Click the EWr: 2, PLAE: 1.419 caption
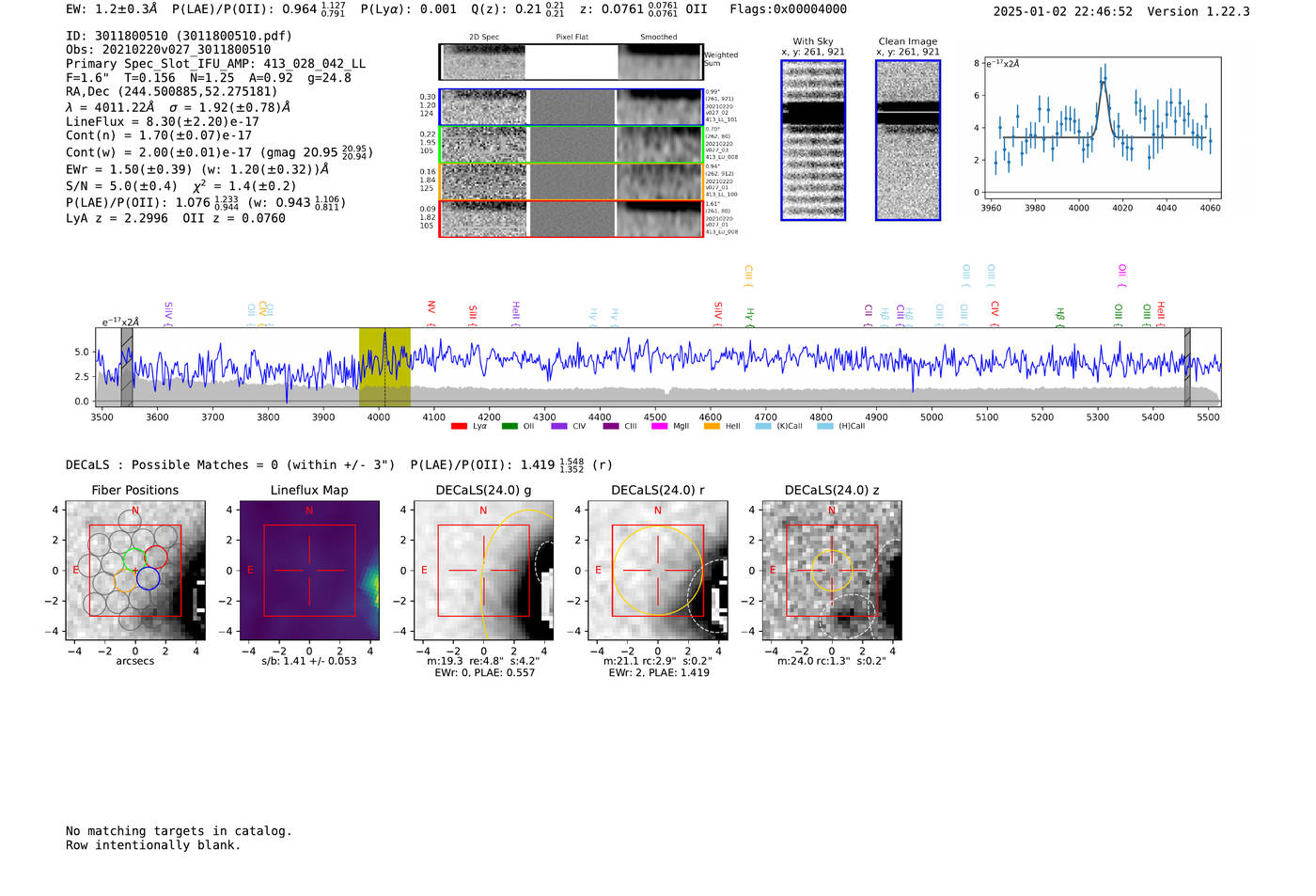Screen dimensions: 1316x896 point(659,673)
